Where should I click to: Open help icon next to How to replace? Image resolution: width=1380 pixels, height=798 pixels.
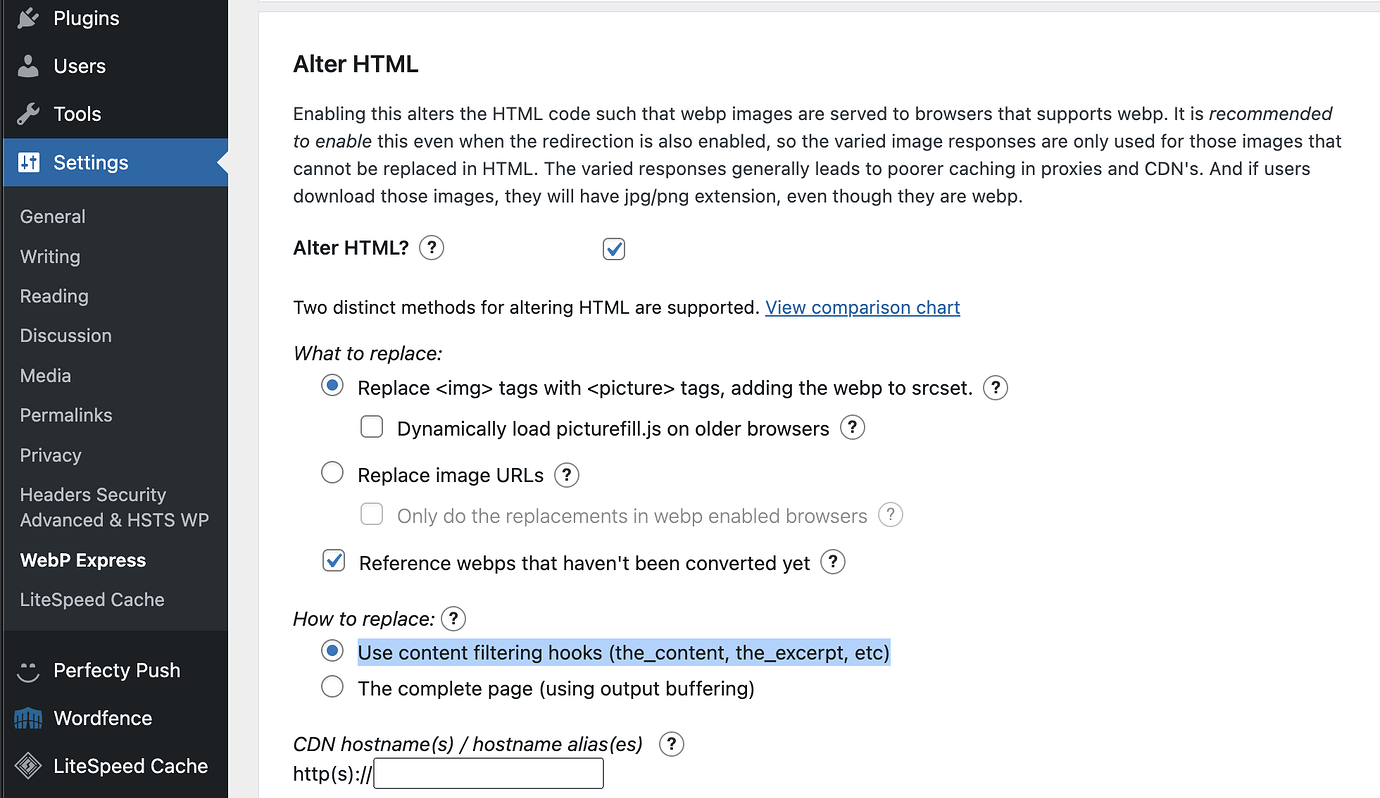pyautogui.click(x=454, y=618)
